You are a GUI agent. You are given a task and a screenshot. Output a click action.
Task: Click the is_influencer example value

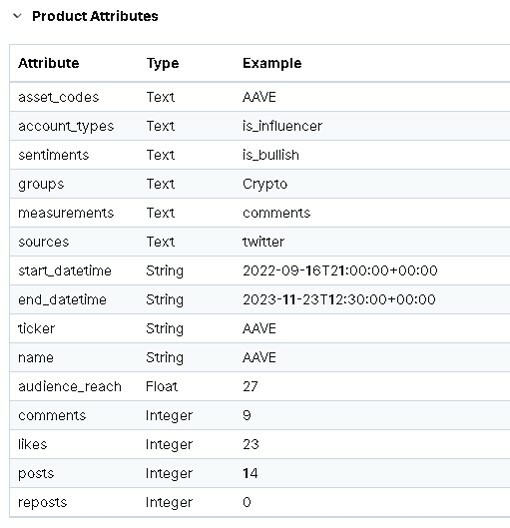[282, 126]
